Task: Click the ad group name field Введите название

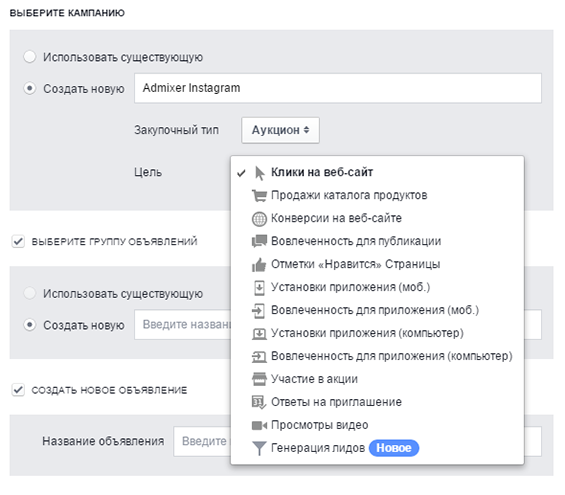Action: (183, 325)
